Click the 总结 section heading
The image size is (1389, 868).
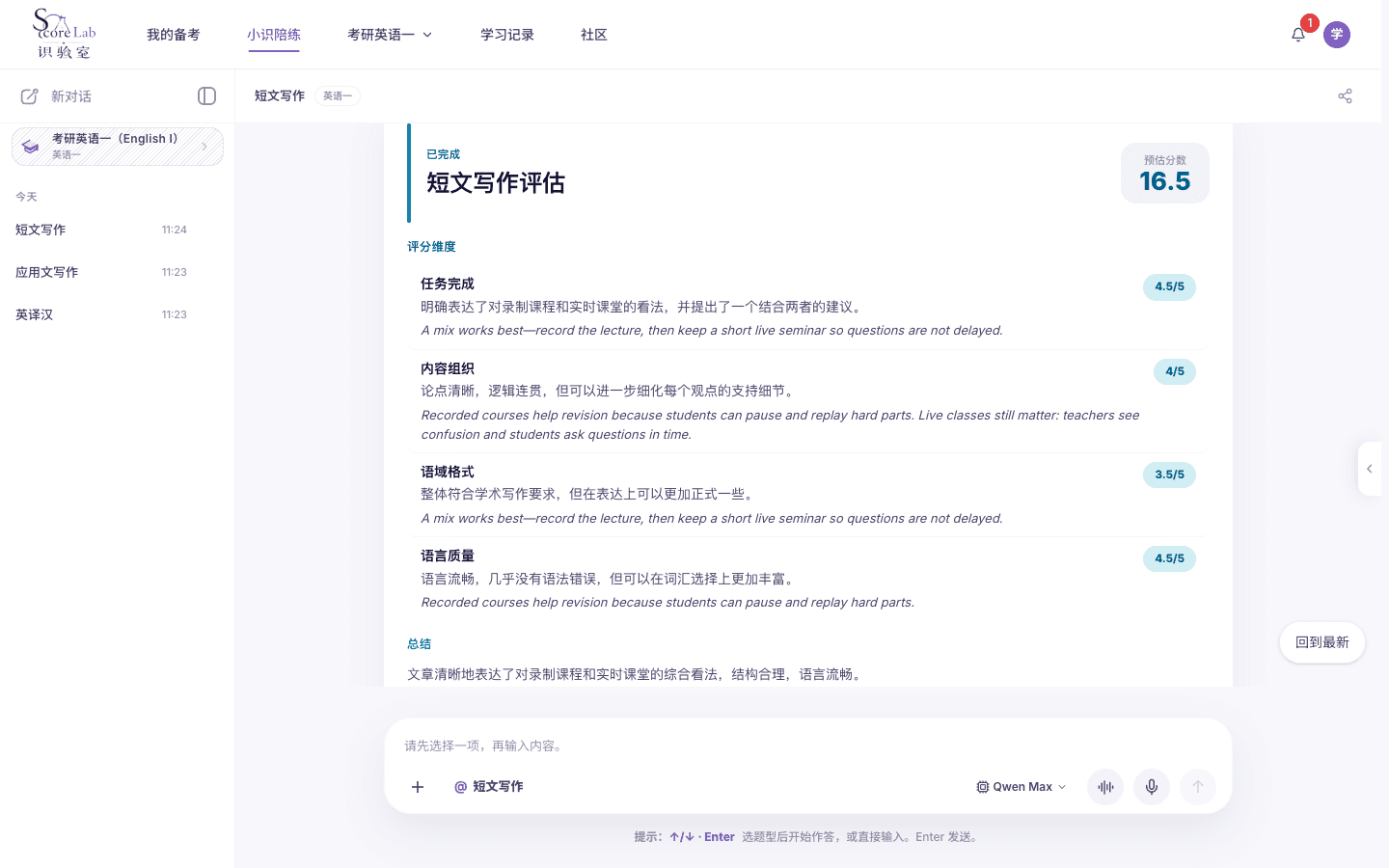point(420,644)
